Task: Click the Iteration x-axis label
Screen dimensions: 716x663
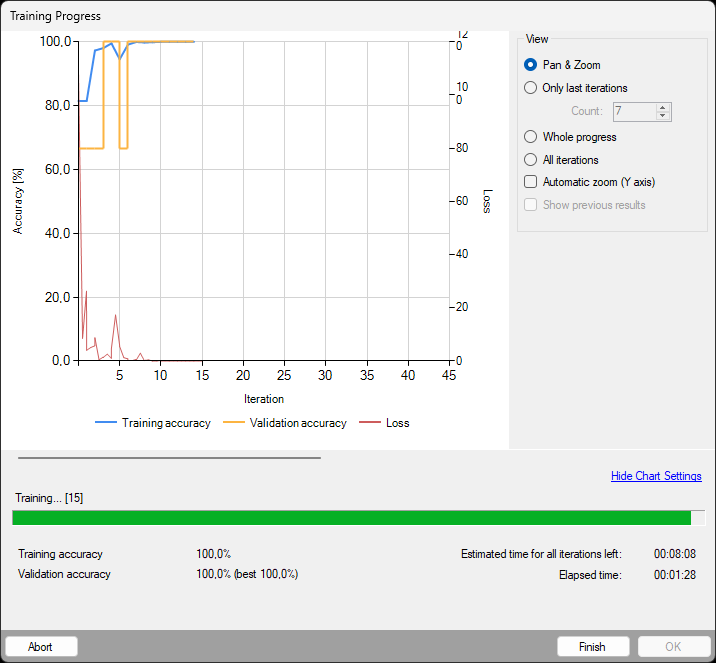Action: coord(263,399)
